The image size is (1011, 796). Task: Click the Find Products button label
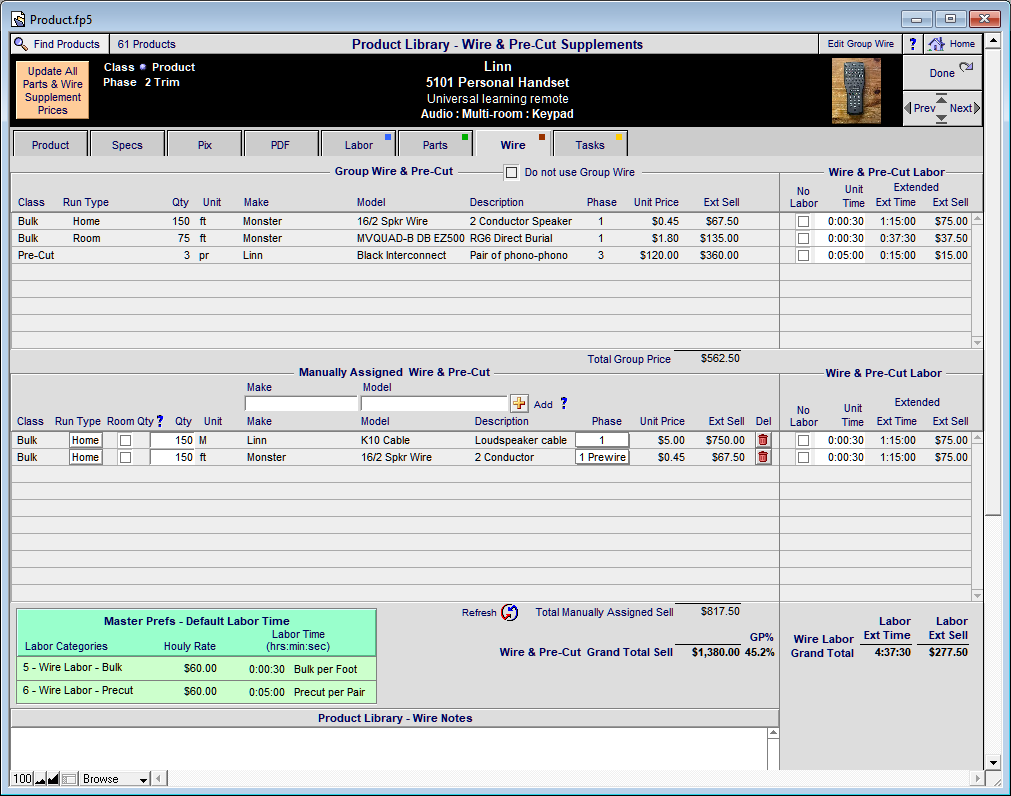(x=66, y=44)
